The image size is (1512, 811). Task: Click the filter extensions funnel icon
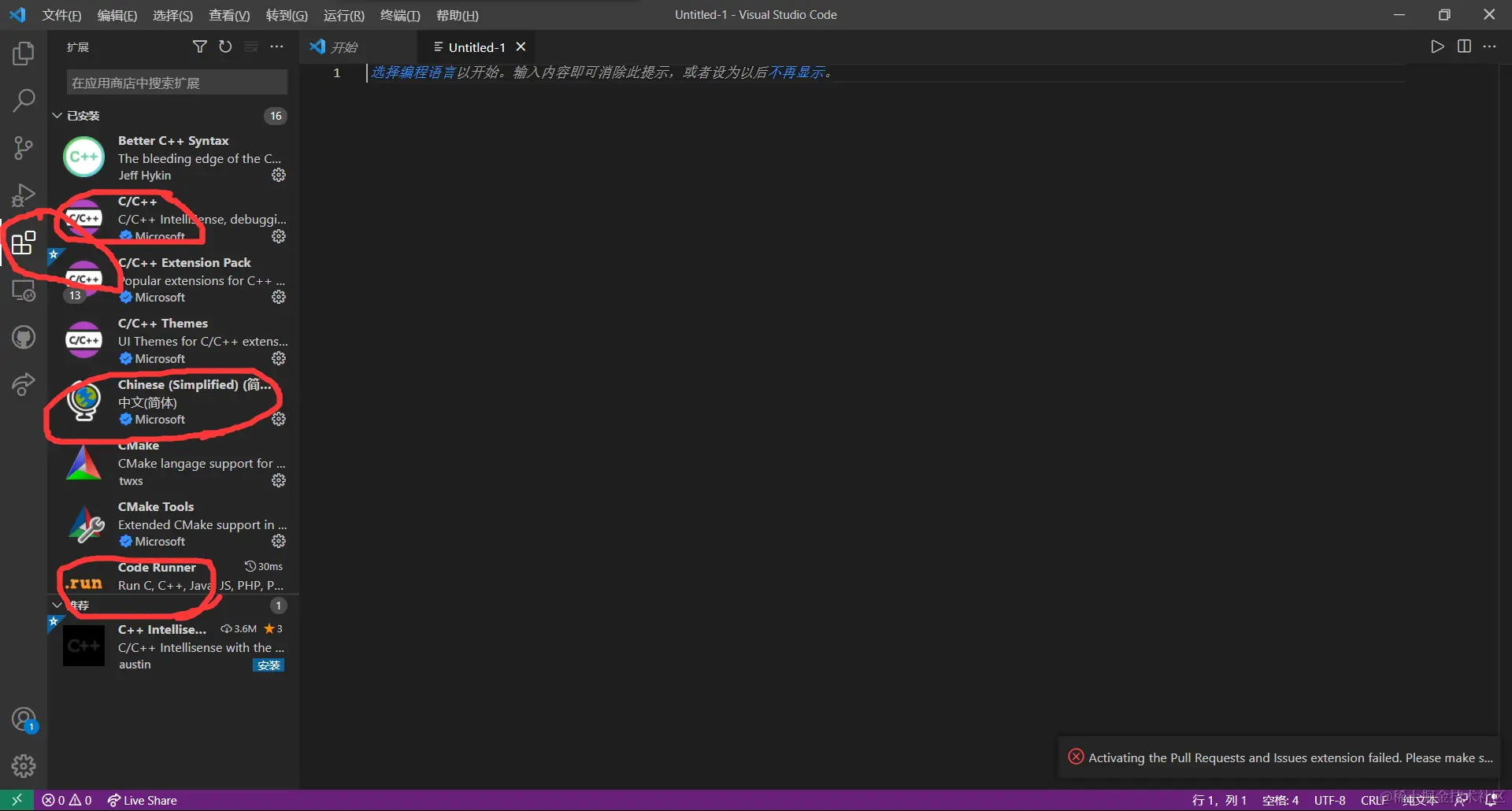click(200, 47)
